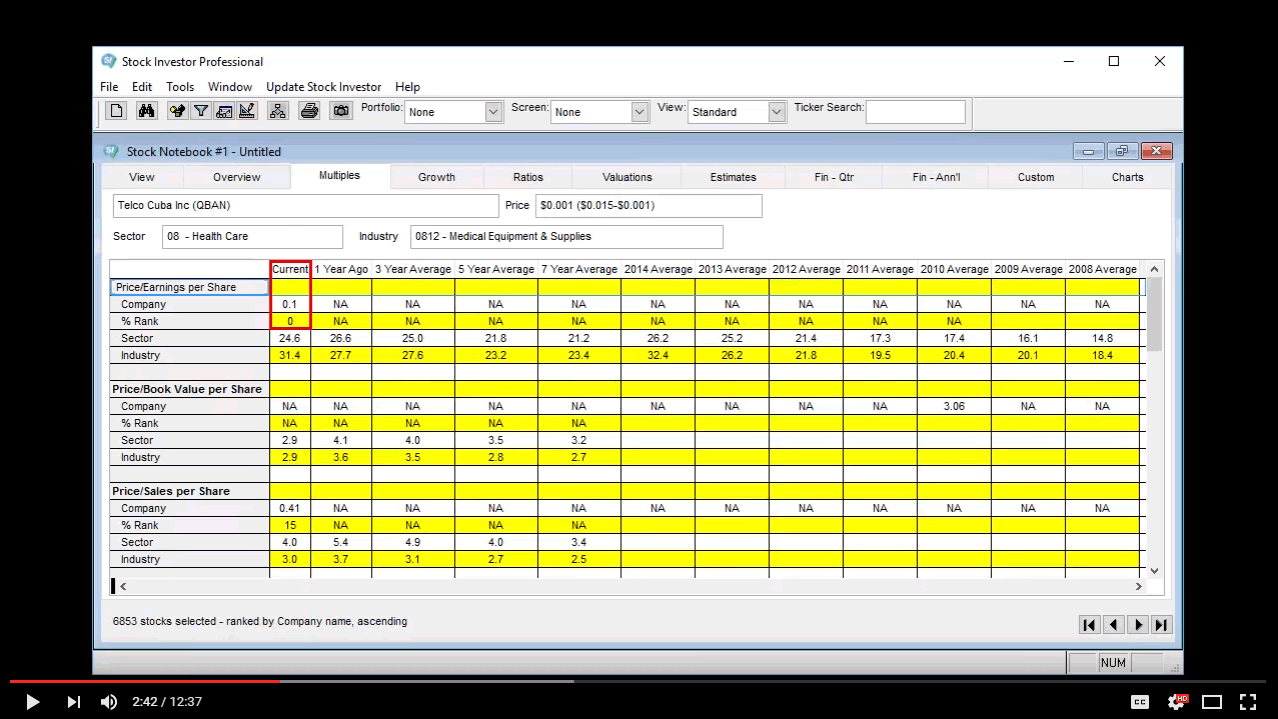
Task: Switch to the Ratios tab
Action: [528, 177]
